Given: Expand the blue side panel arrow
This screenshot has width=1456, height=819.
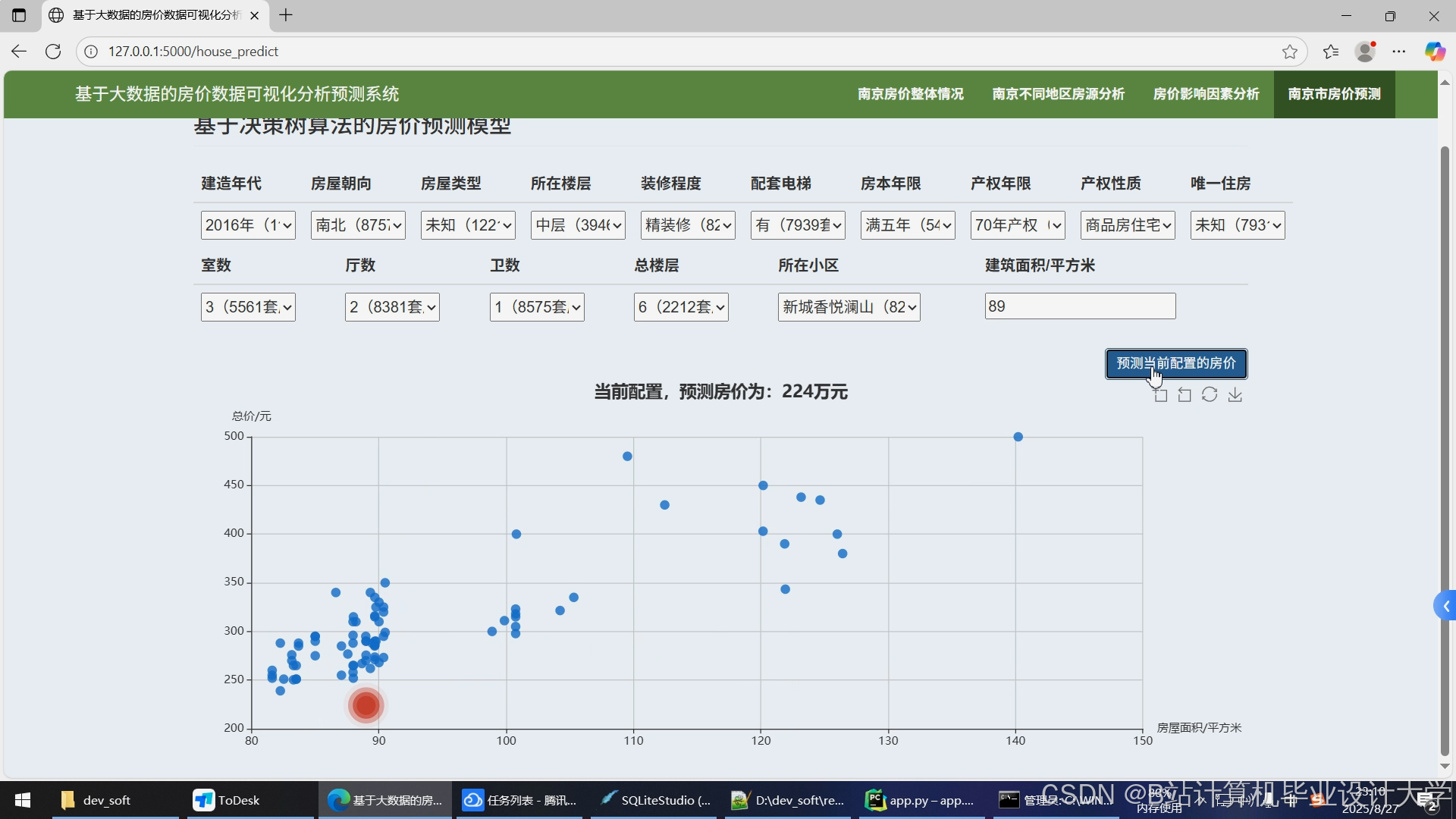Looking at the screenshot, I should tap(1445, 606).
